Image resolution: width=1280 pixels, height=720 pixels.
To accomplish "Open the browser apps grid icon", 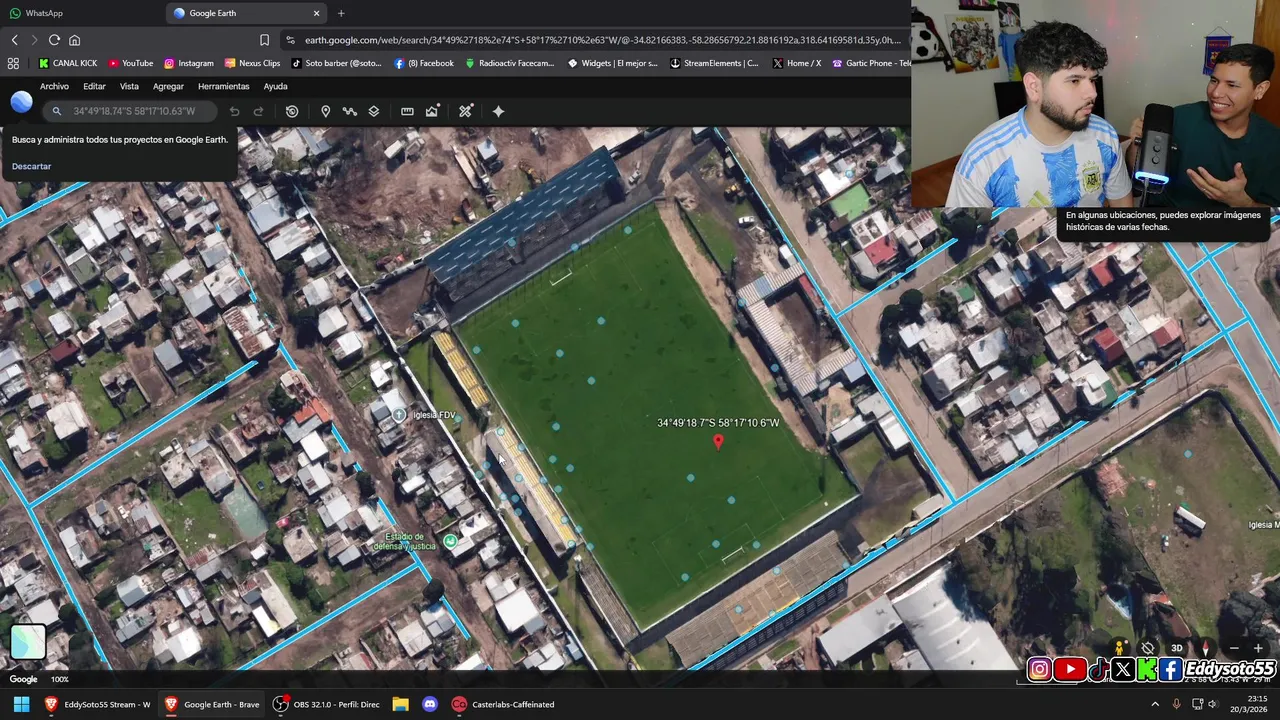I will pyautogui.click(x=13, y=63).
